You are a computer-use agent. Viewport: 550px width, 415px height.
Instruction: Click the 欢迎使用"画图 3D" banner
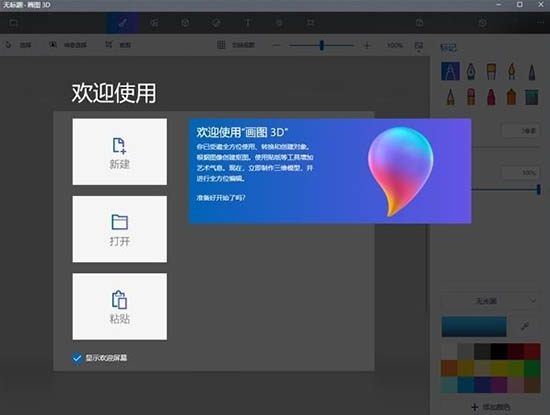click(x=330, y=171)
